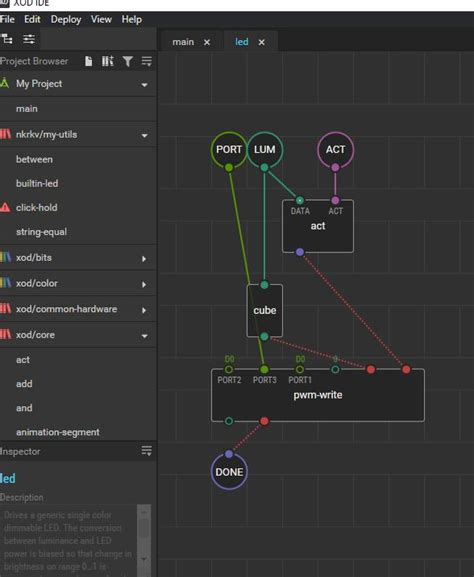This screenshot has height=577, width=474.
Task: Toggle the inspector sliders sidebar icon
Action: 29,39
